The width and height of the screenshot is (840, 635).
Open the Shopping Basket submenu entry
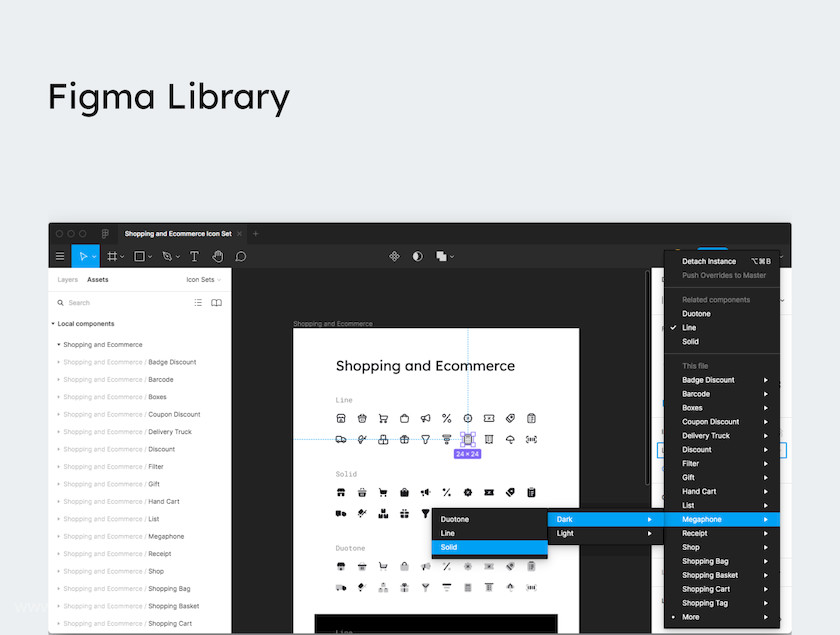click(722, 576)
